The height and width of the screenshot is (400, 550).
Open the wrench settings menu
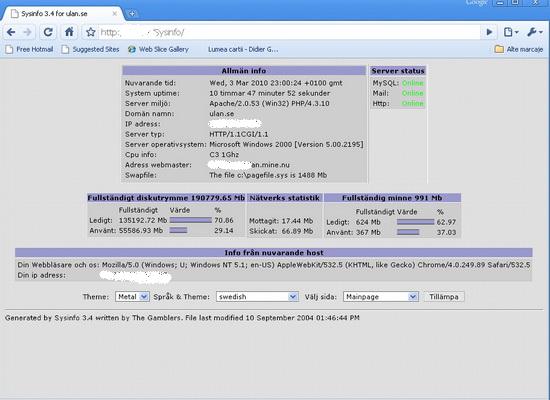(535, 32)
